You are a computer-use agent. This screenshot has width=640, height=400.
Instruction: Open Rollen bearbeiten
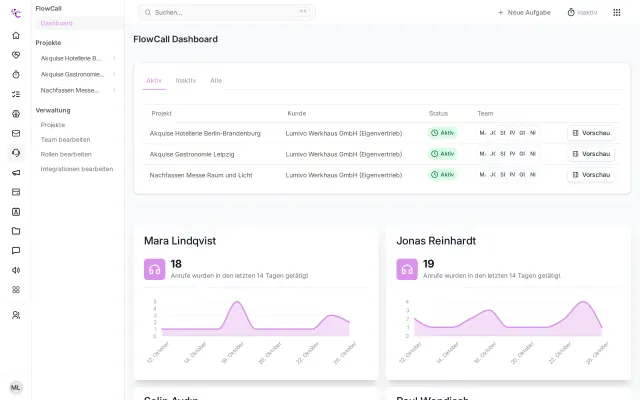[66, 154]
